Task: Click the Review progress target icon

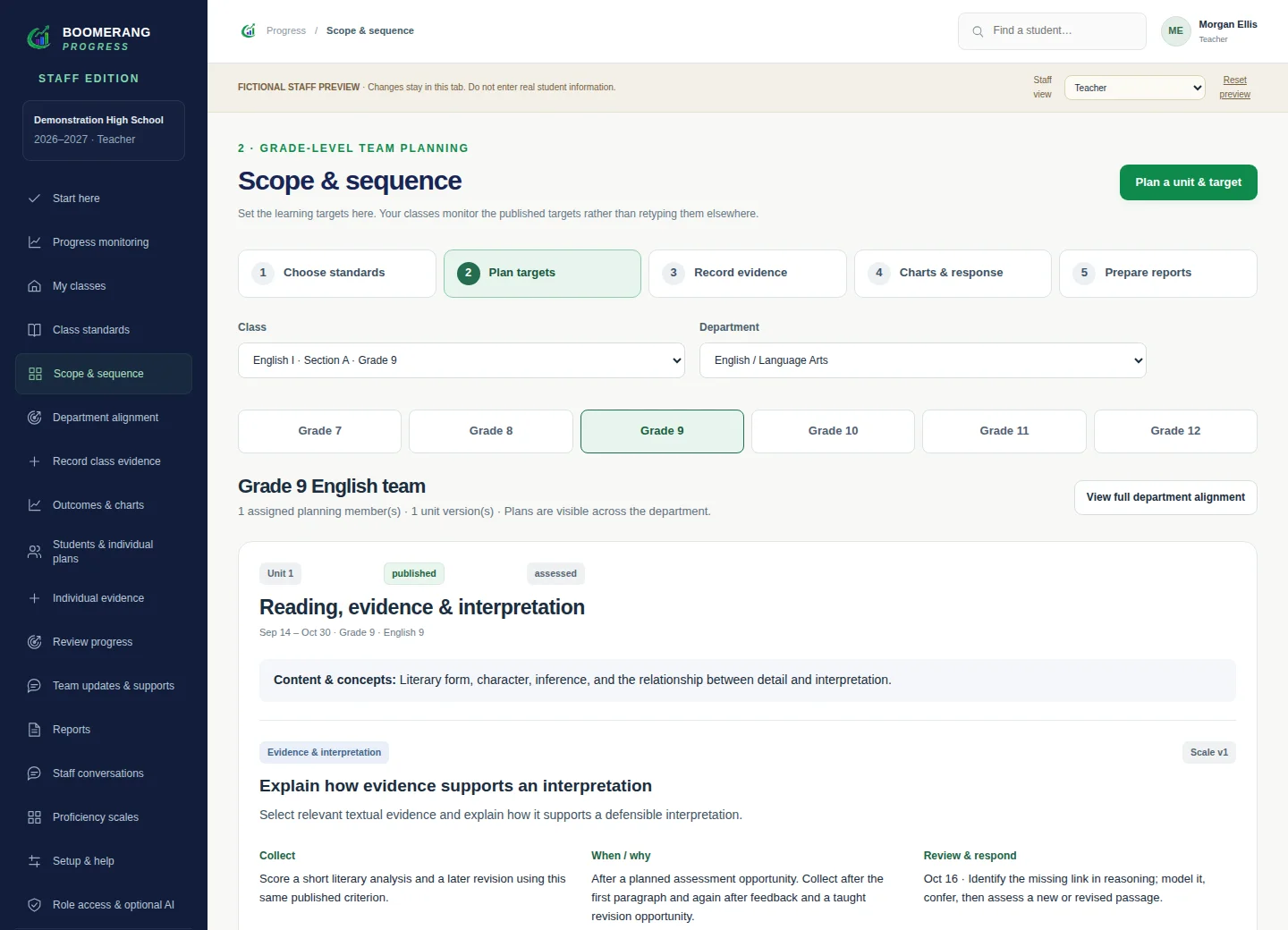Action: [34, 642]
